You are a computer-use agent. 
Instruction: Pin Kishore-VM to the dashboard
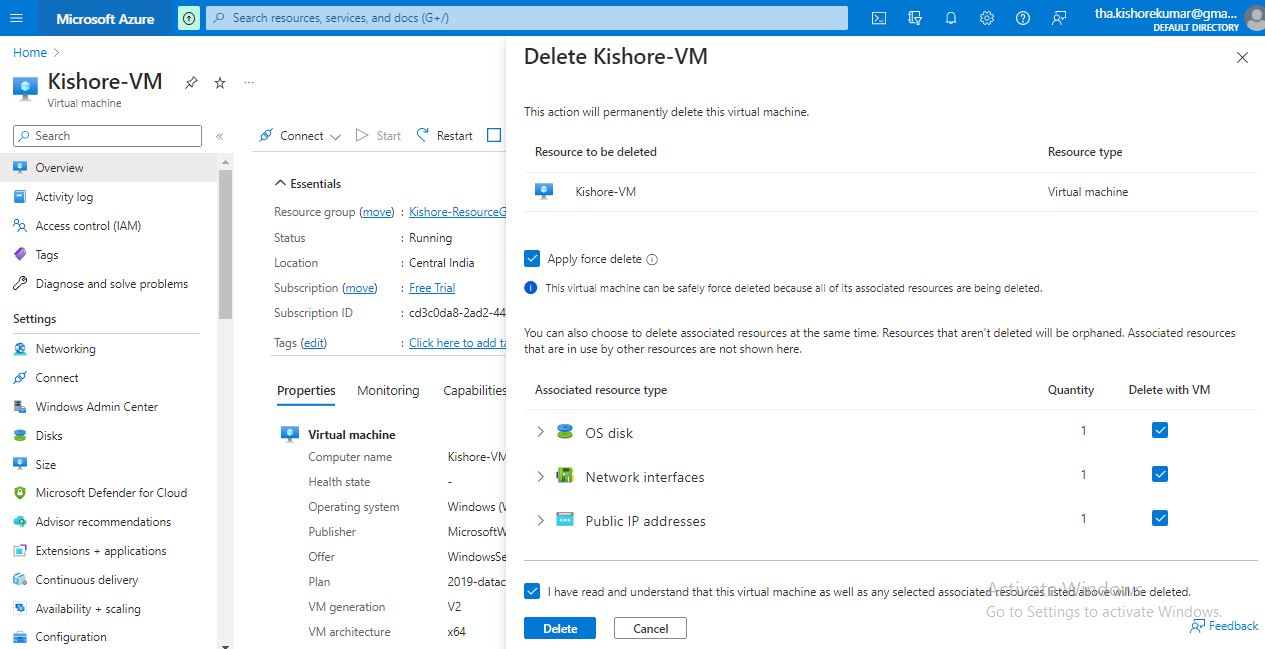pyautogui.click(x=191, y=83)
